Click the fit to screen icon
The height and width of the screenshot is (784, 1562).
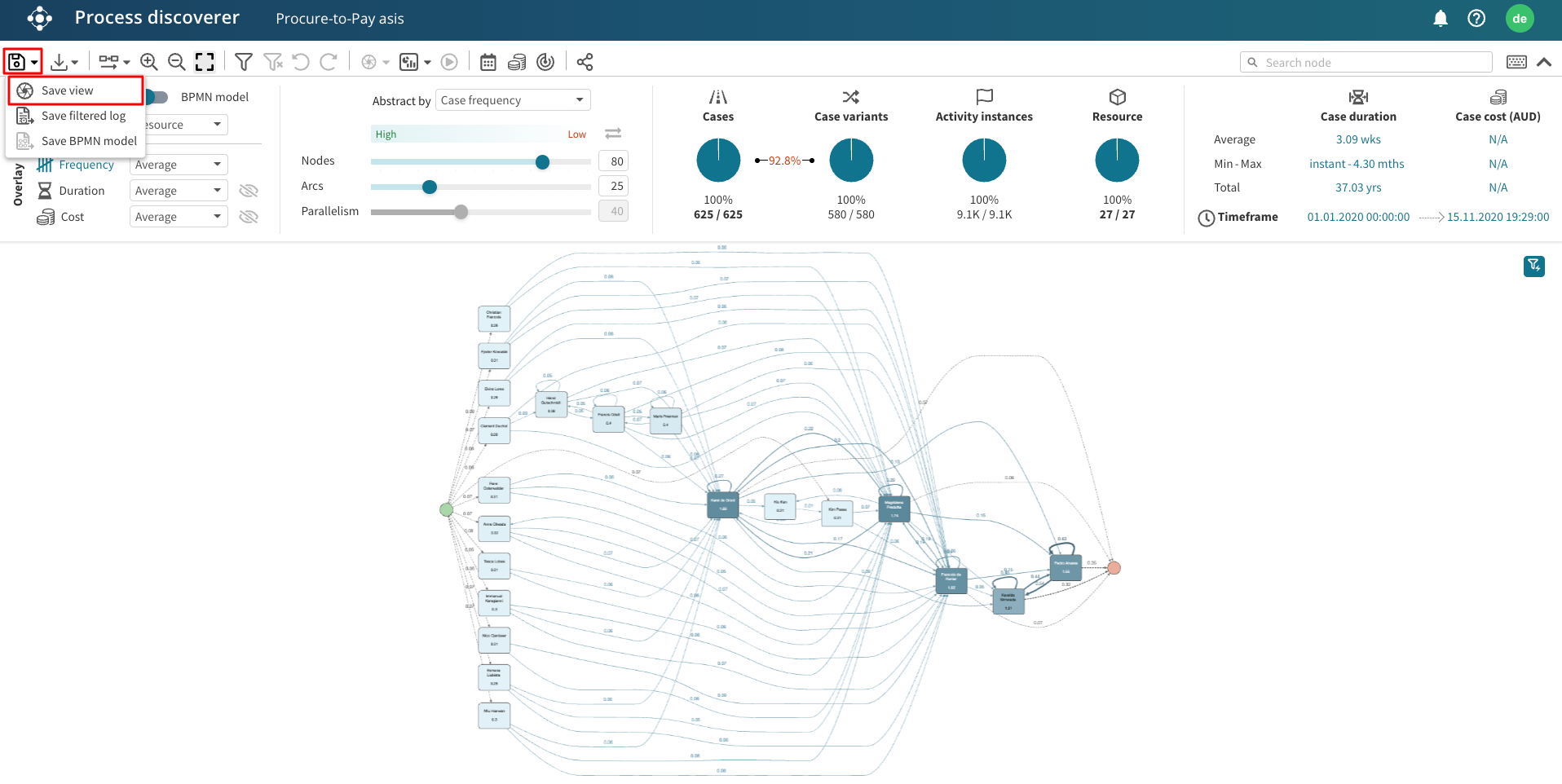point(205,62)
